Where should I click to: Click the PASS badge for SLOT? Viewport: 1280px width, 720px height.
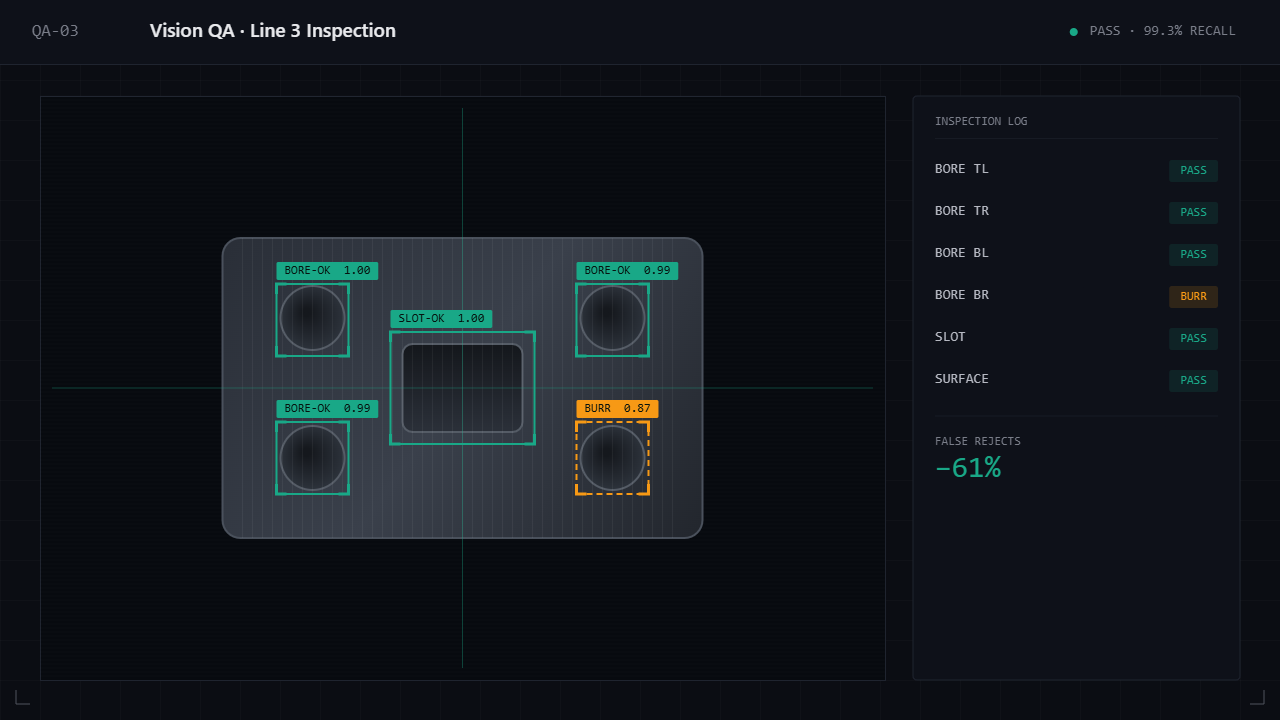tap(1193, 339)
